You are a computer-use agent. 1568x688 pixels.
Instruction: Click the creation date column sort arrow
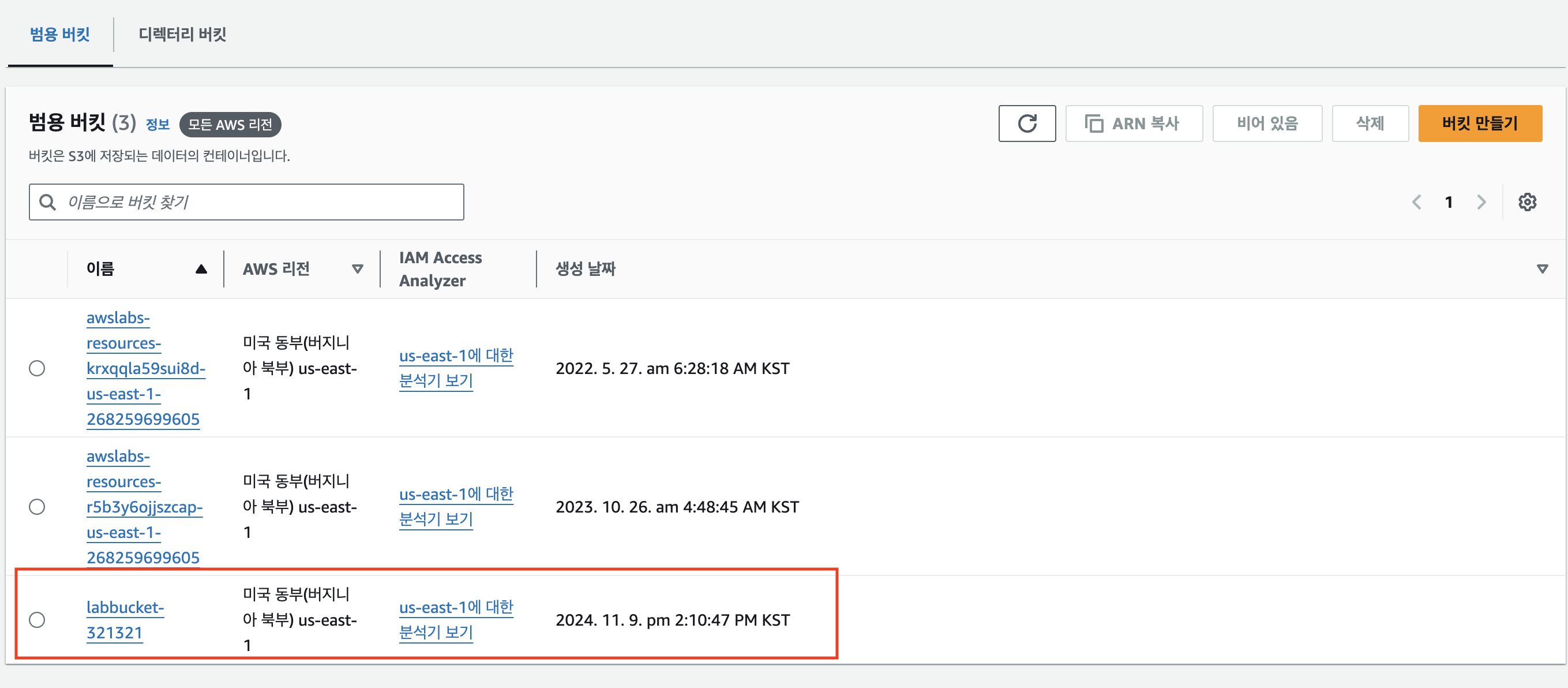tap(1542, 269)
